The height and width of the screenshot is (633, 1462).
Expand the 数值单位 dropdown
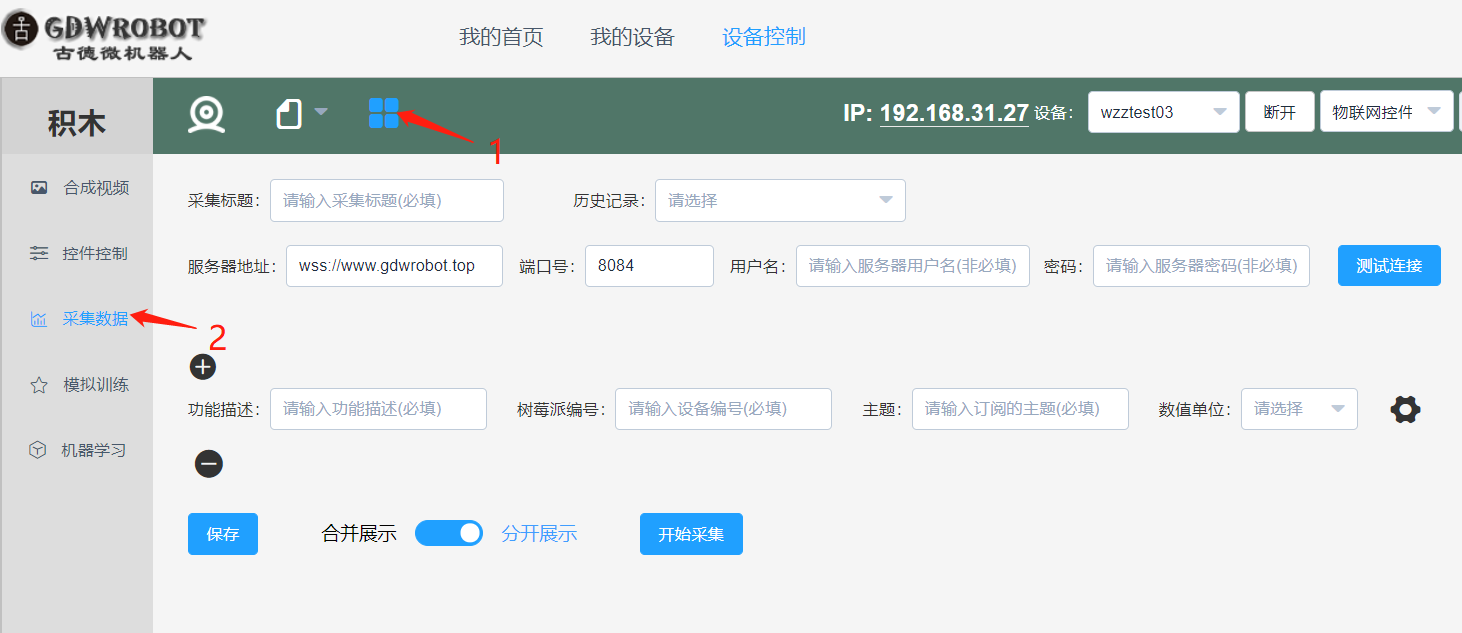[1299, 409]
